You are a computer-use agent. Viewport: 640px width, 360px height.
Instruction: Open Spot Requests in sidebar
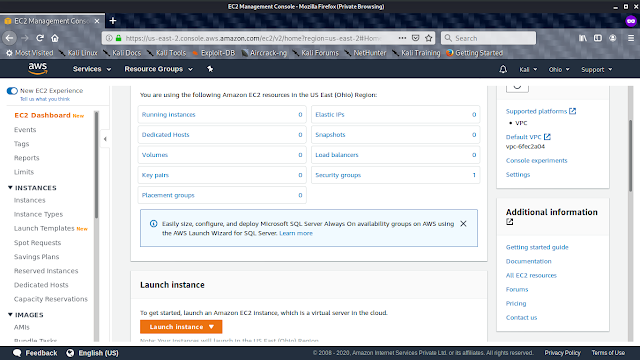coord(37,242)
